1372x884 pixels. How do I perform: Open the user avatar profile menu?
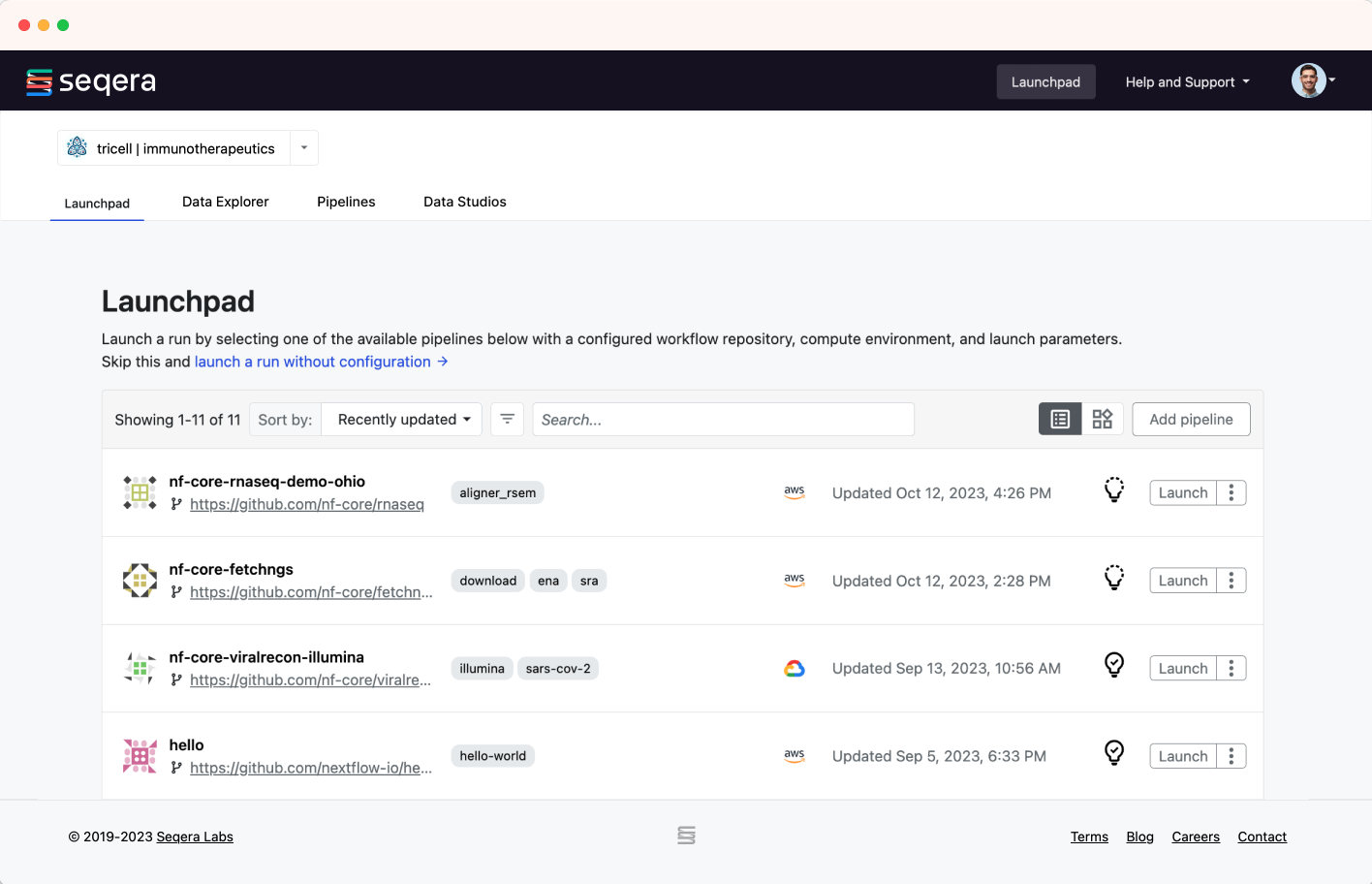1313,80
